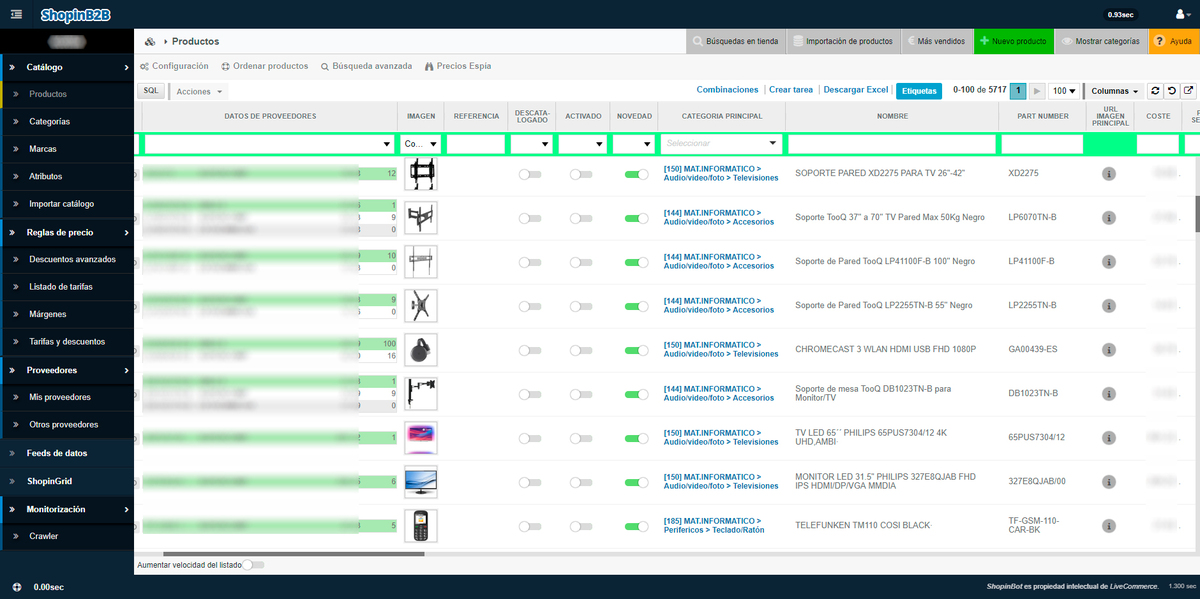Viewport: 1200px width, 599px height.
Task: Open Configuración gear settings
Action: pyautogui.click(x=175, y=66)
